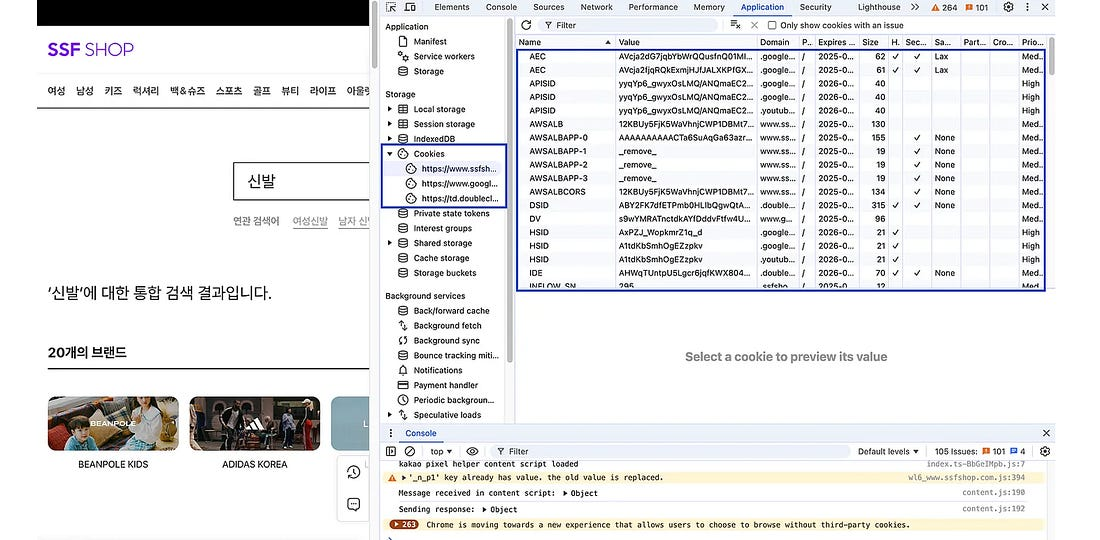Enable Only show cookies with an issue
This screenshot has height=540, width=1100.
click(x=772, y=25)
